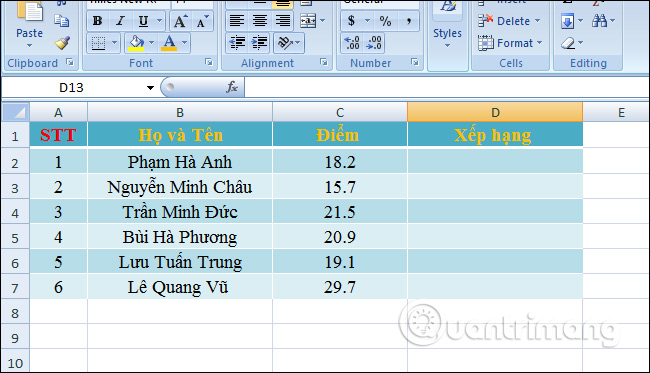Viewport: 650px width, 373px height.
Task: Click inside the formula bar
Action: pyautogui.click(x=446, y=87)
